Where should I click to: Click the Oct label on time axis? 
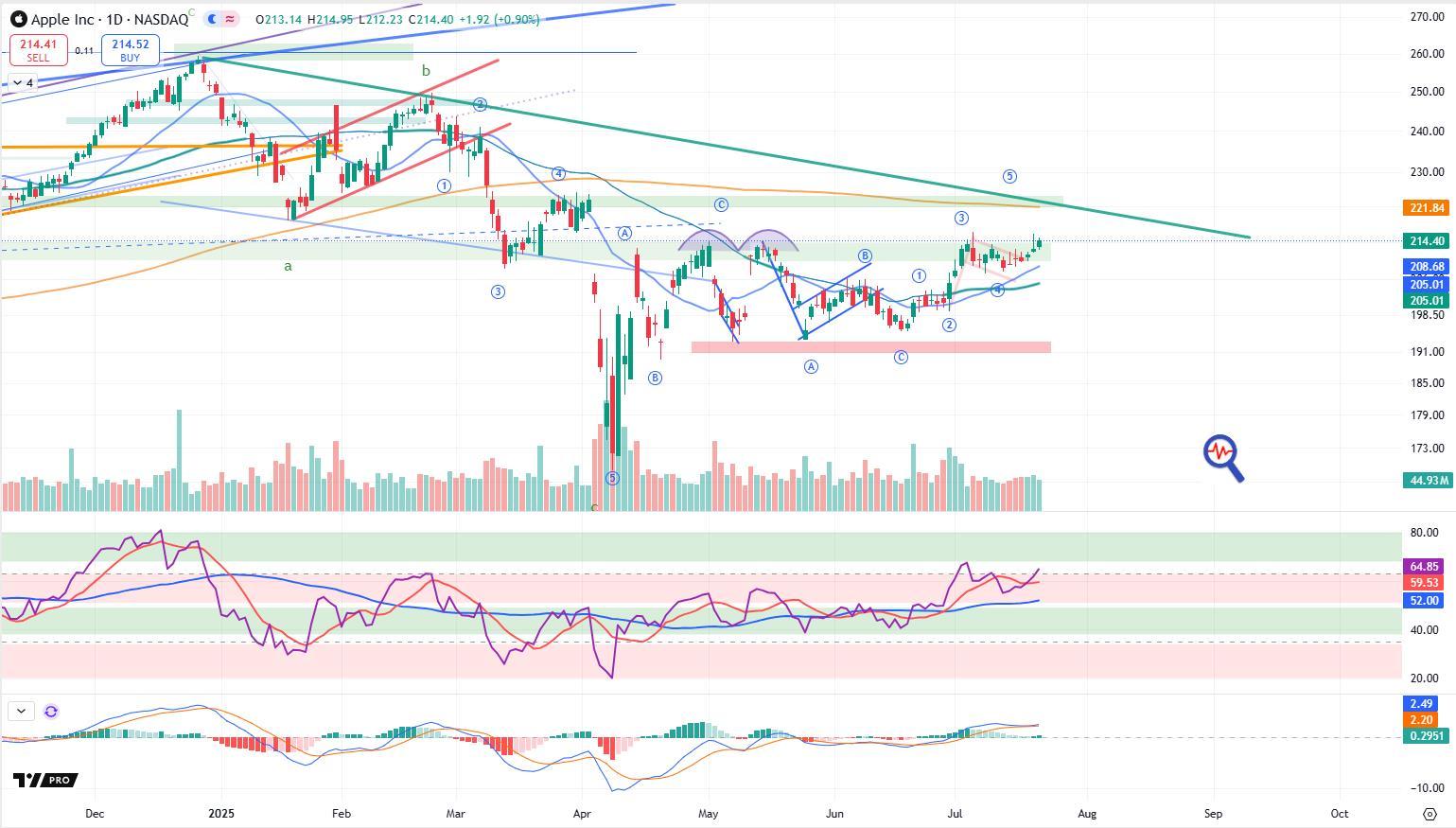coord(1340,813)
